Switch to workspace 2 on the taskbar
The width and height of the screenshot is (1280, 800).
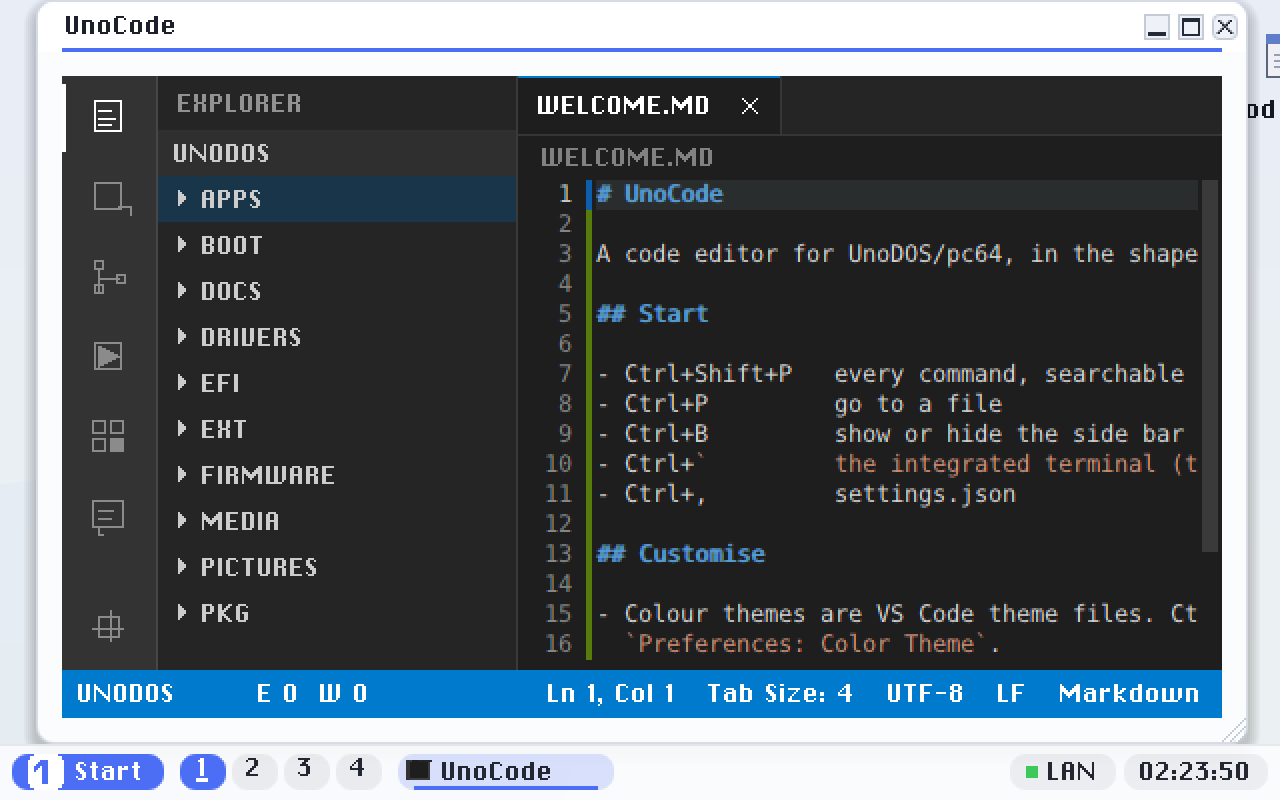[x=254, y=771]
